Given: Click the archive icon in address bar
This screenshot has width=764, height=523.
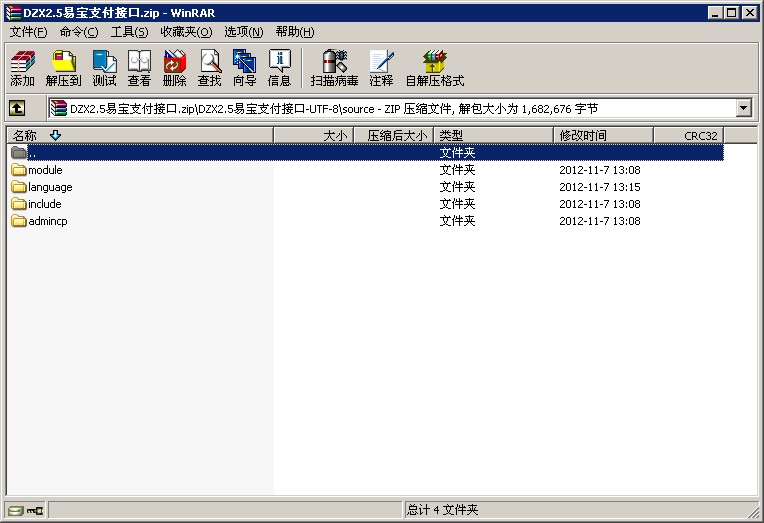Looking at the screenshot, I should (58, 108).
